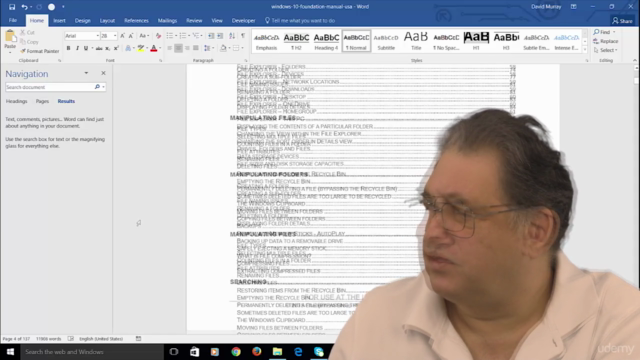Apply yellow text highlight color
The height and width of the screenshot is (360, 640).
point(141,49)
